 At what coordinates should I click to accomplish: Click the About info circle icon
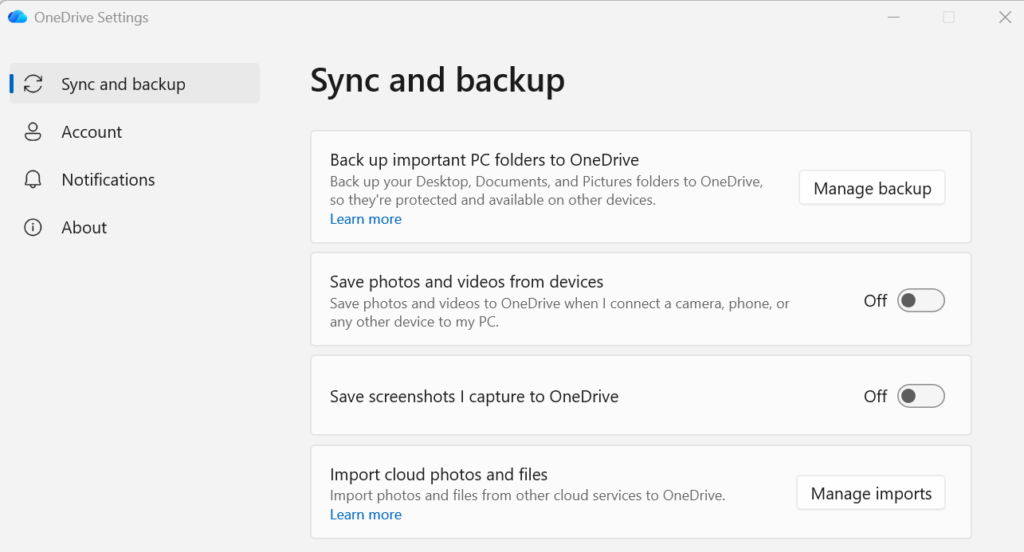pyautogui.click(x=33, y=227)
